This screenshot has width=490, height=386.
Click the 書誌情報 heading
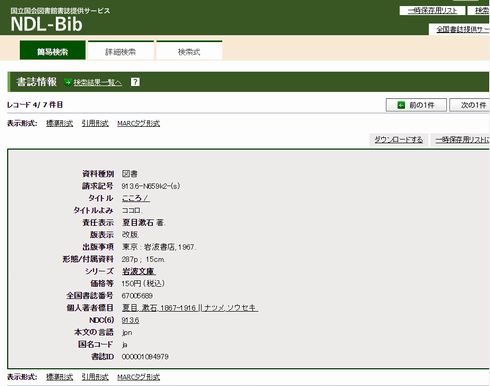point(37,82)
